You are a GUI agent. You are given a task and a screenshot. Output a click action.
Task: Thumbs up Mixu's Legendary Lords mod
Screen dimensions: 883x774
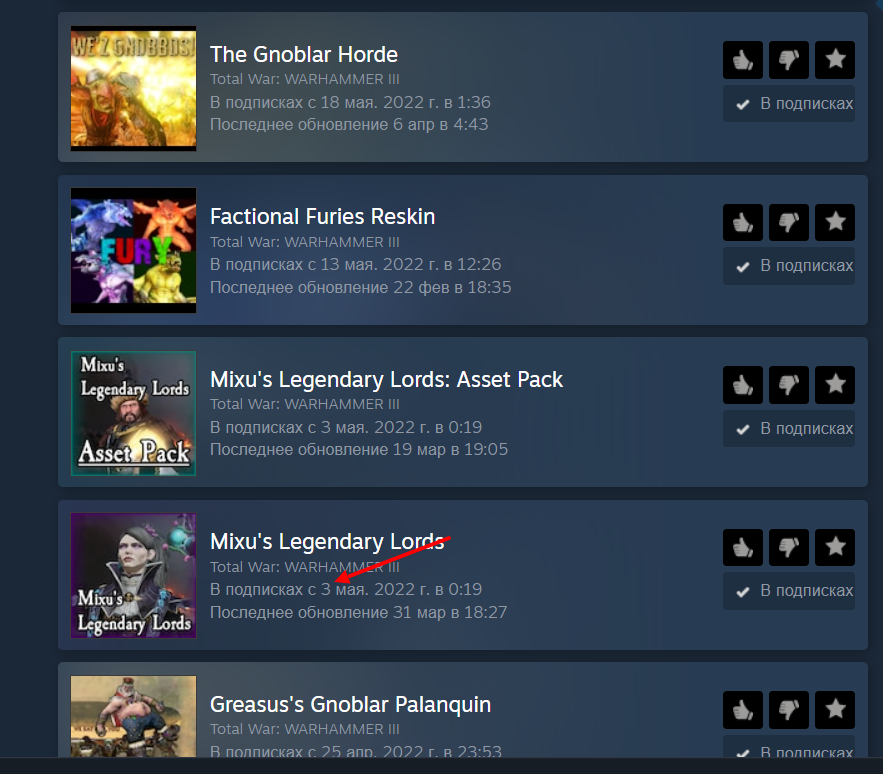pos(743,548)
